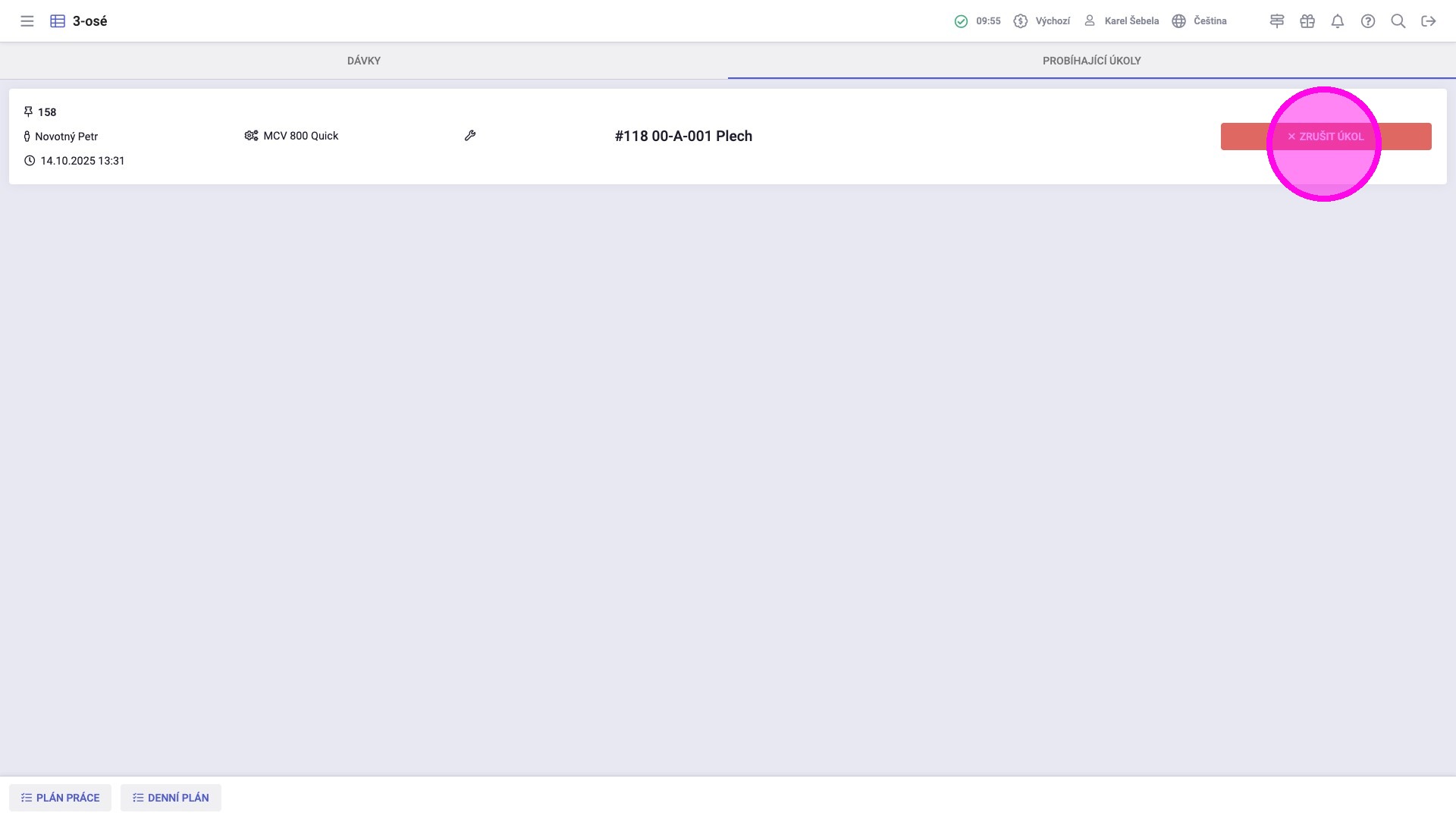Click the wrench icon in task row
Screen dimensions: 1456x819
tap(470, 136)
